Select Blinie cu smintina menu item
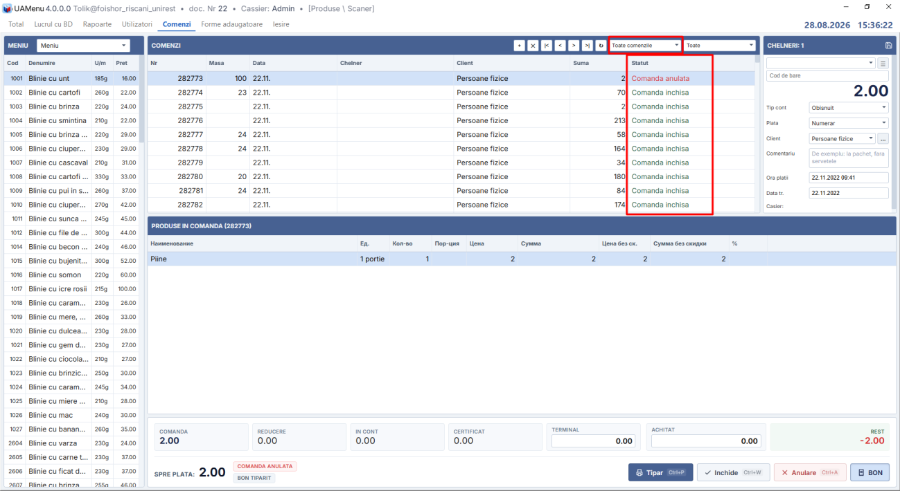This screenshot has width=900, height=491. point(71,121)
